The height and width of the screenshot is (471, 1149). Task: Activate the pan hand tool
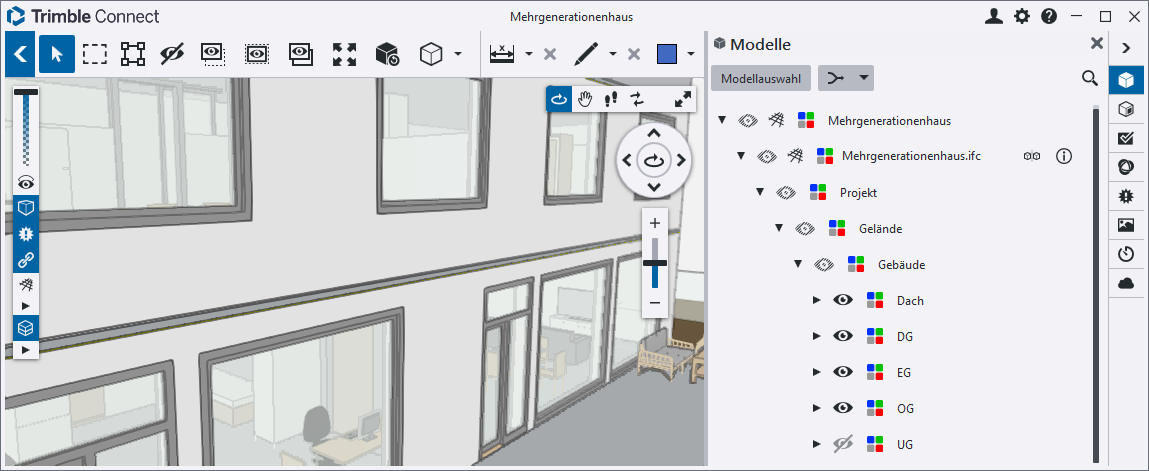click(585, 98)
